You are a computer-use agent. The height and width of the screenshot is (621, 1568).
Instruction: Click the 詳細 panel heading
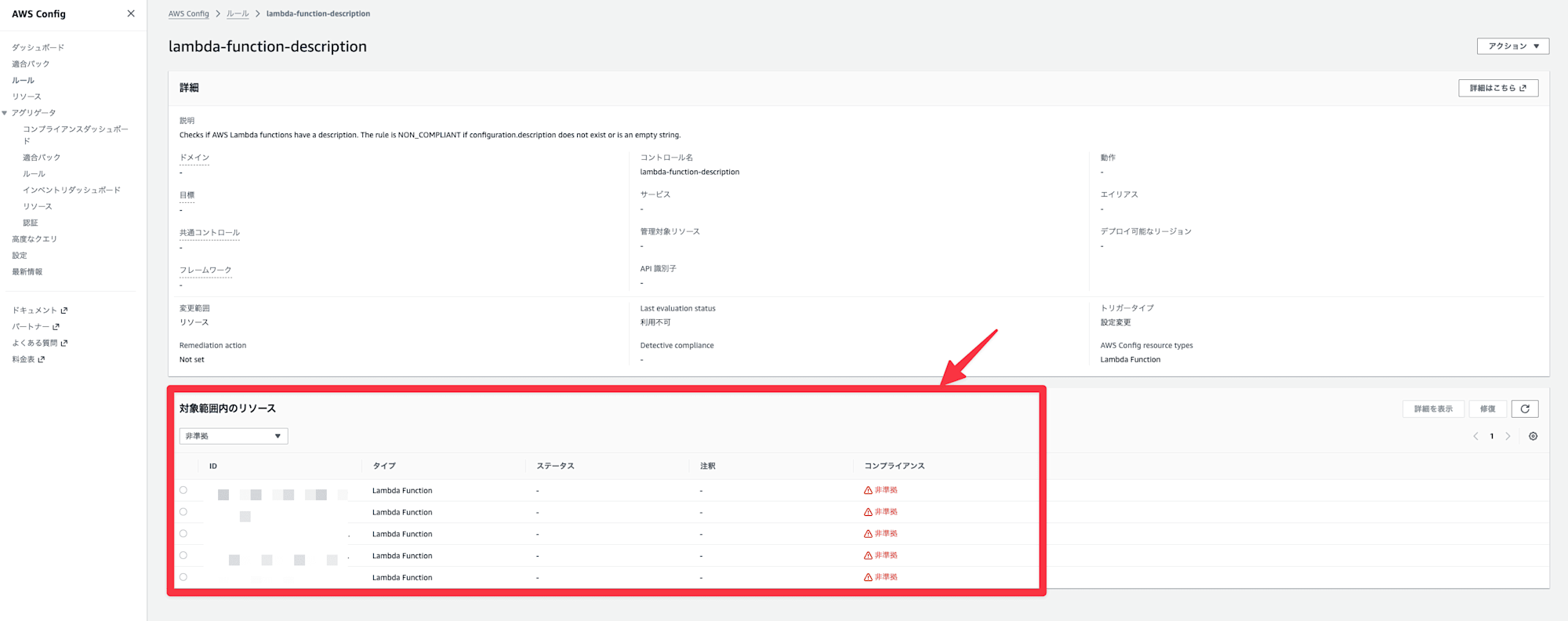click(x=189, y=88)
